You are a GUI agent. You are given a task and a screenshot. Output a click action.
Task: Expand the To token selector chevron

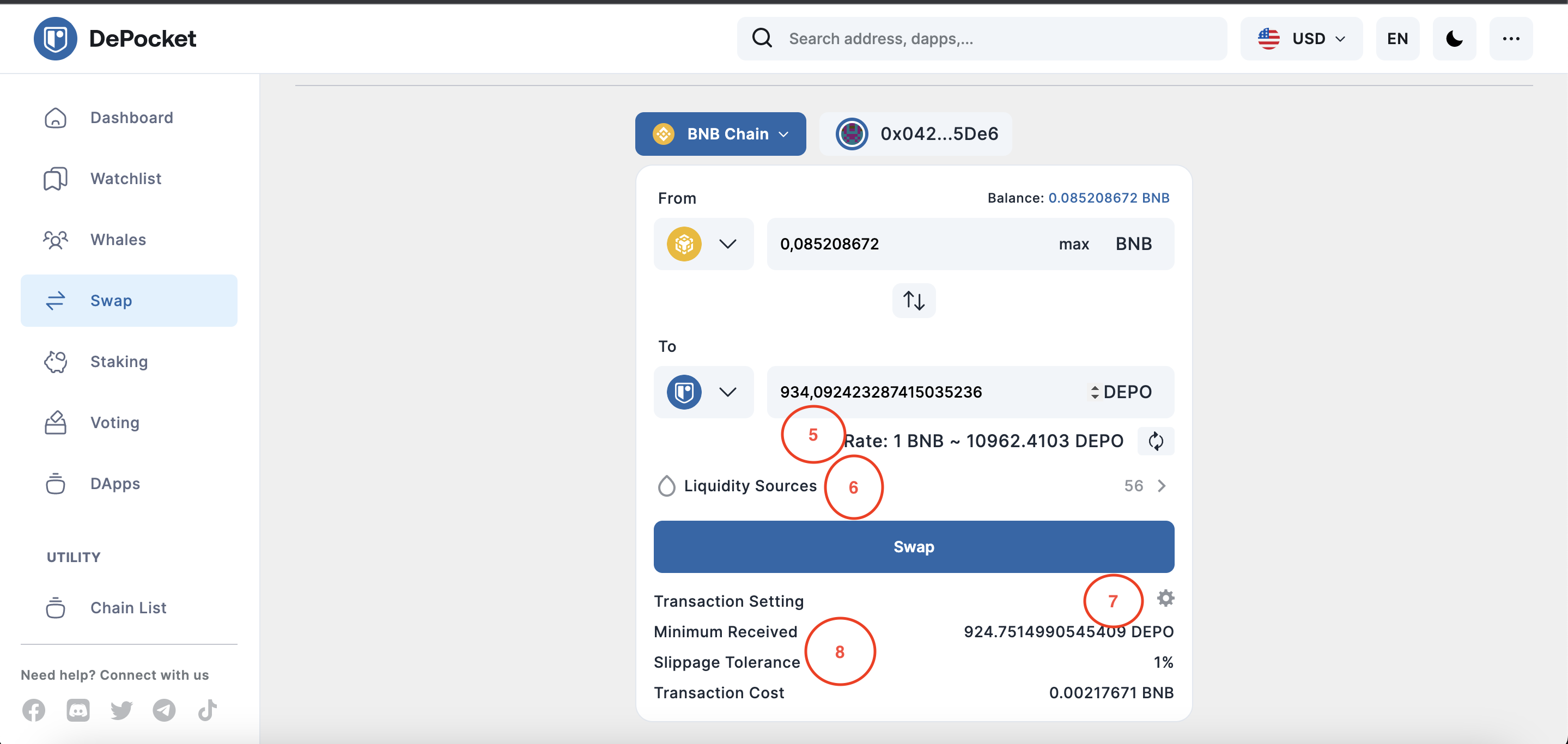coord(727,392)
